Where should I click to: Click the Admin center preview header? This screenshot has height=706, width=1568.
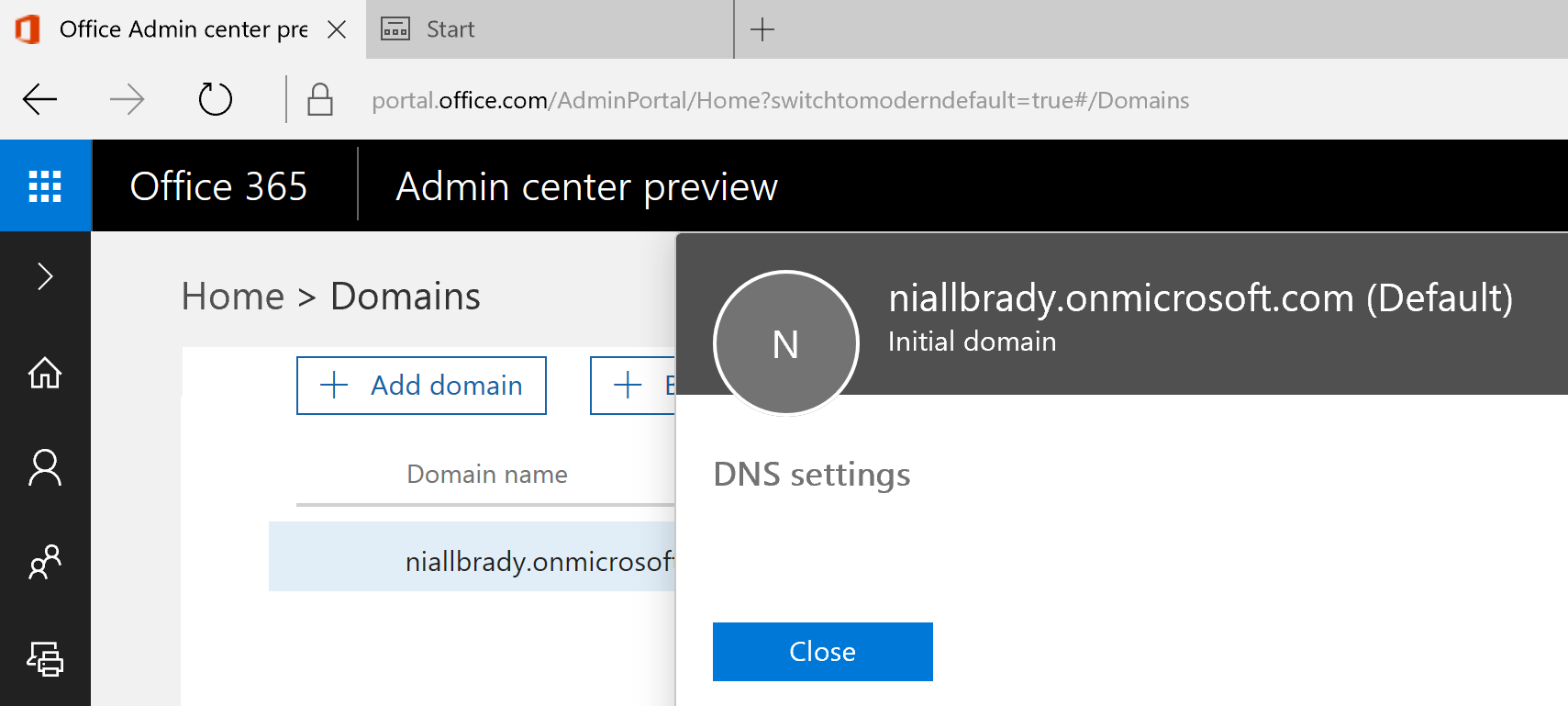click(x=587, y=186)
